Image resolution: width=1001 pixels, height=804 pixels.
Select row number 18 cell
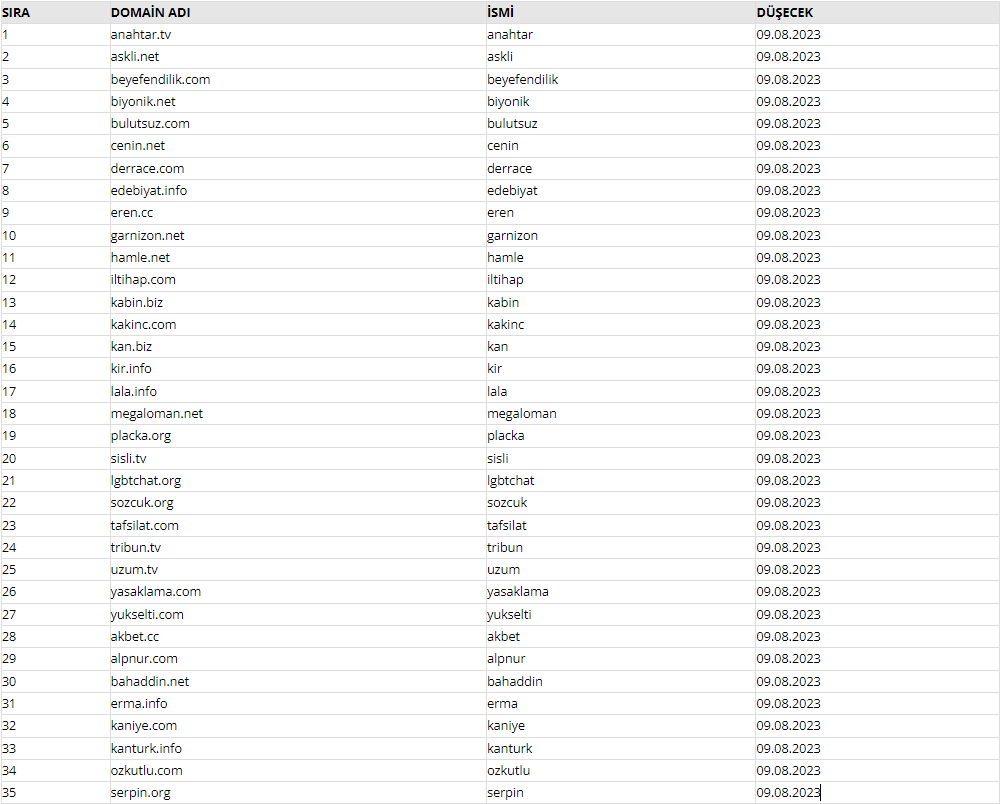9,413
